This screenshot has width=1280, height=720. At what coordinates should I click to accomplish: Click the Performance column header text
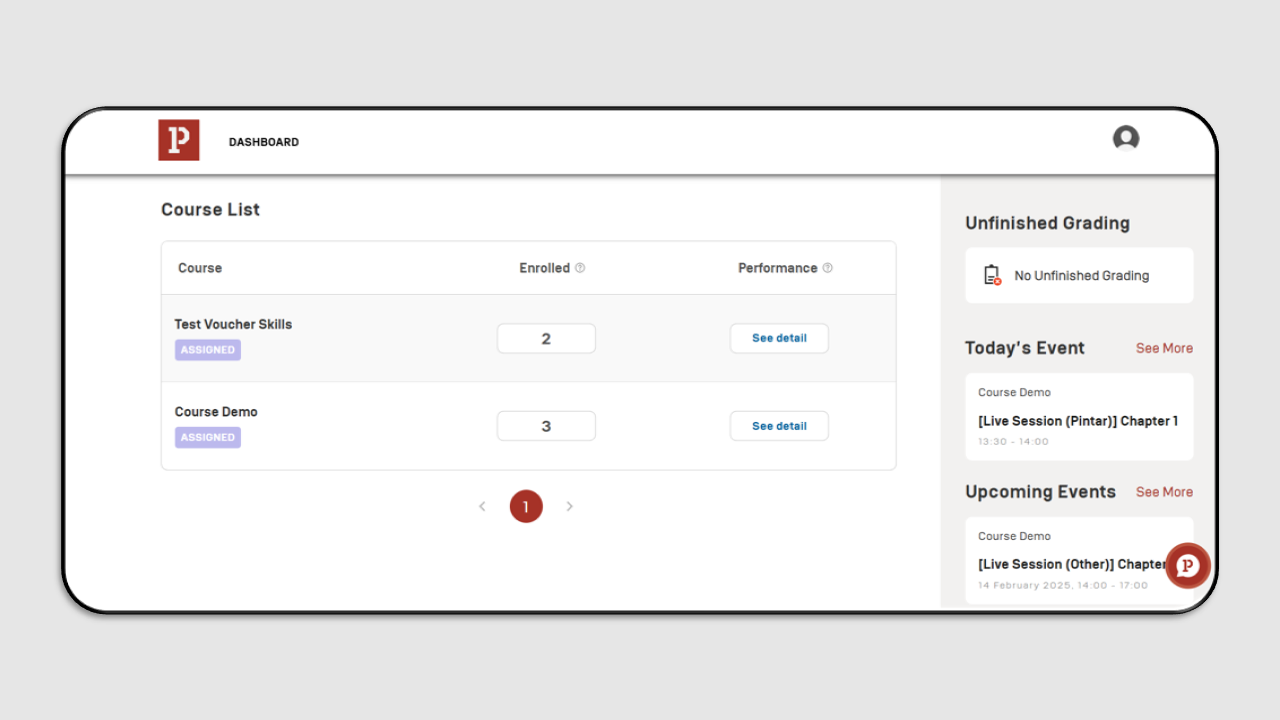click(777, 268)
